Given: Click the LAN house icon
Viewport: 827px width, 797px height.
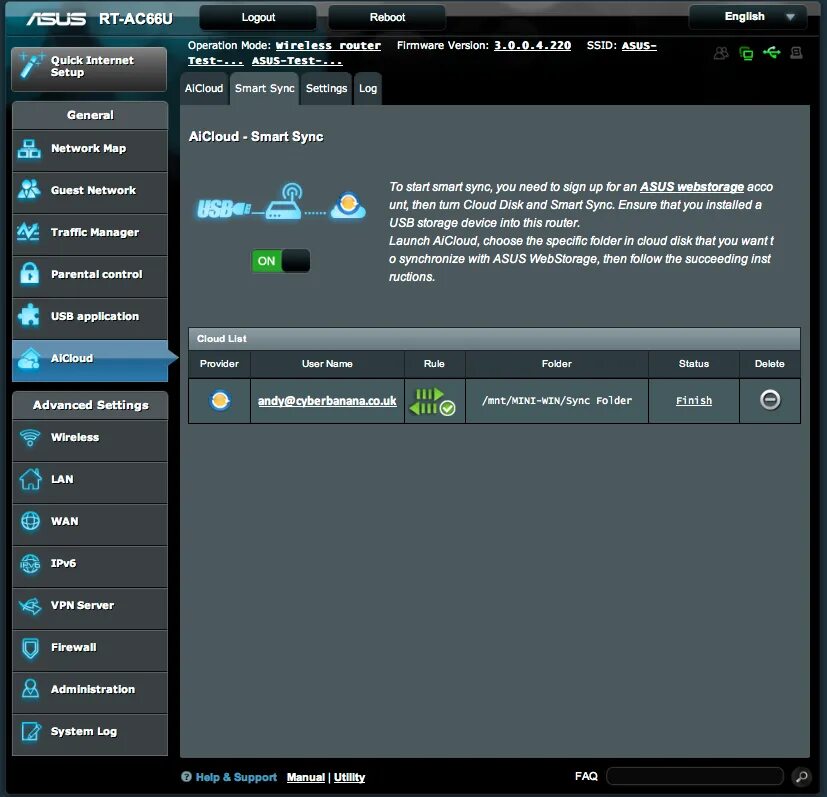Looking at the screenshot, I should point(30,479).
